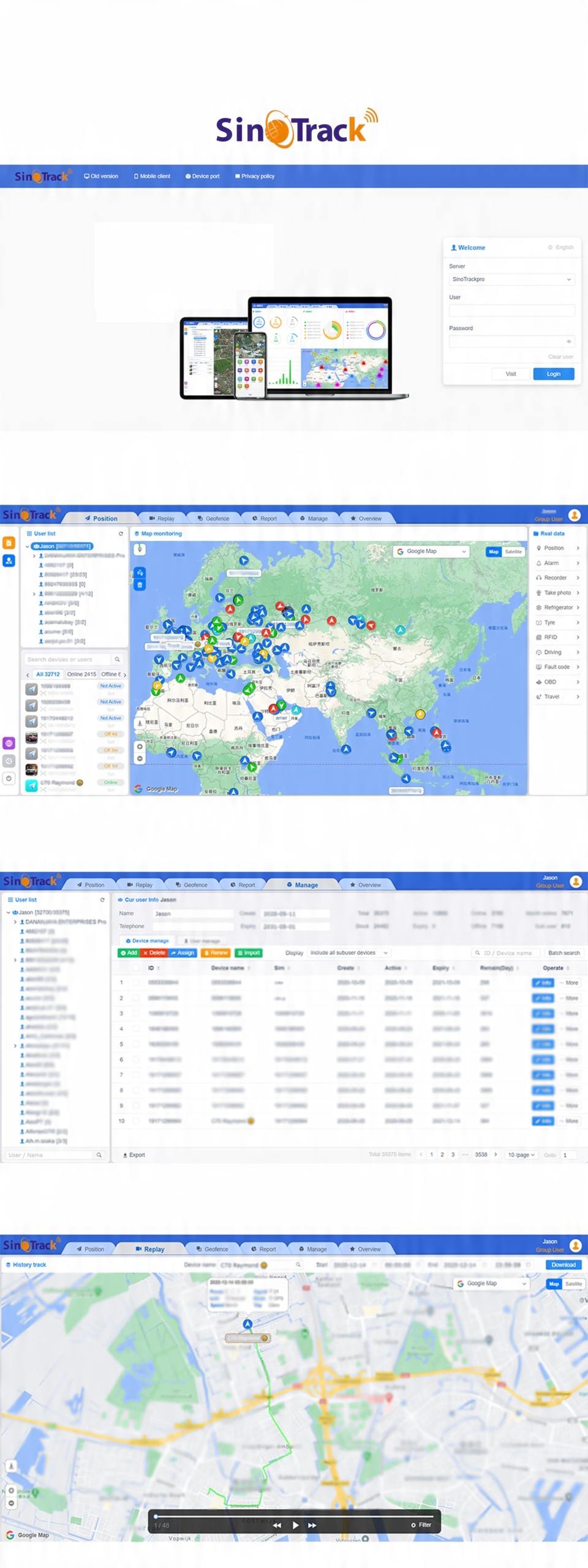Click the replay progress slider track
The width and height of the screenshot is (588, 1568).
[x=294, y=1517]
